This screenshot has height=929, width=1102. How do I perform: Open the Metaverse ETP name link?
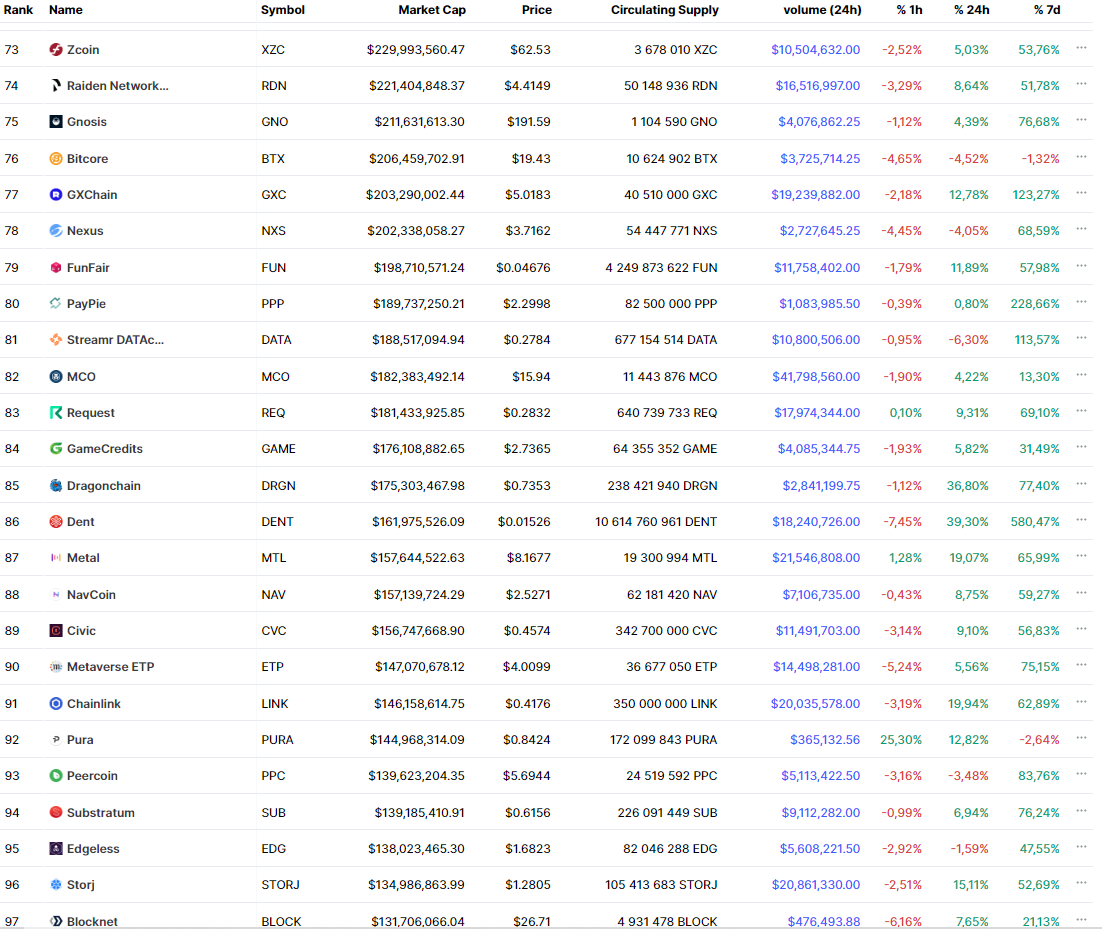click(x=110, y=667)
